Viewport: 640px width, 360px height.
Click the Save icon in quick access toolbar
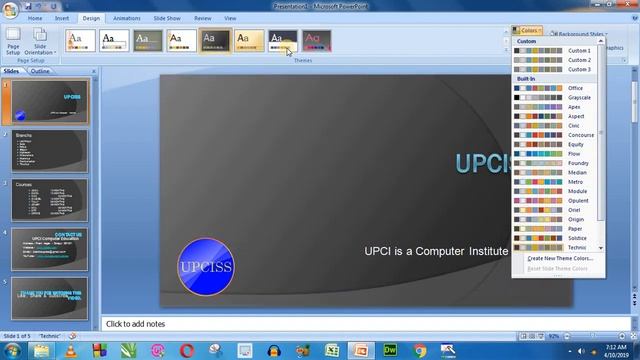(28, 7)
